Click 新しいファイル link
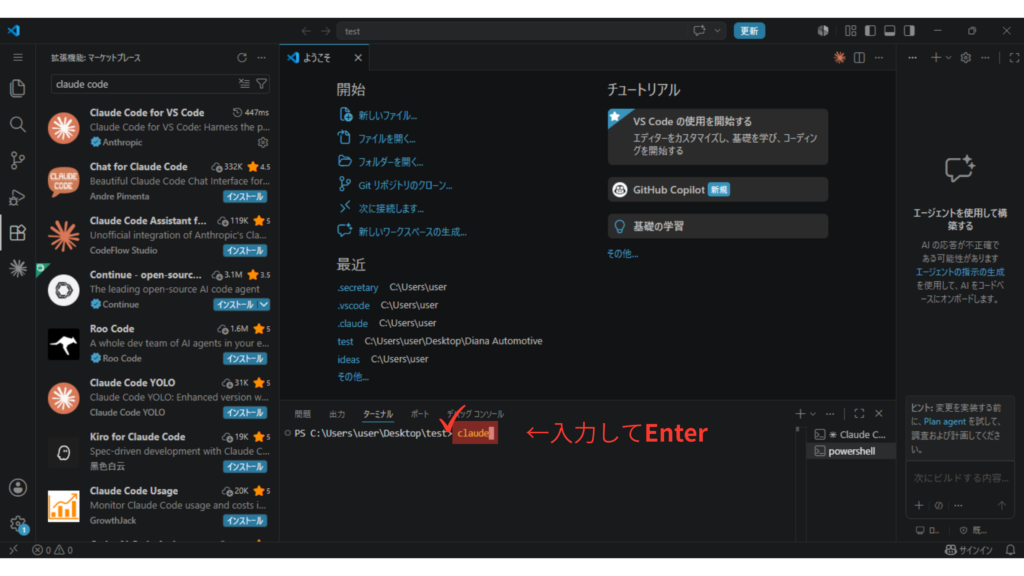This screenshot has width=1024, height=576. (387, 116)
